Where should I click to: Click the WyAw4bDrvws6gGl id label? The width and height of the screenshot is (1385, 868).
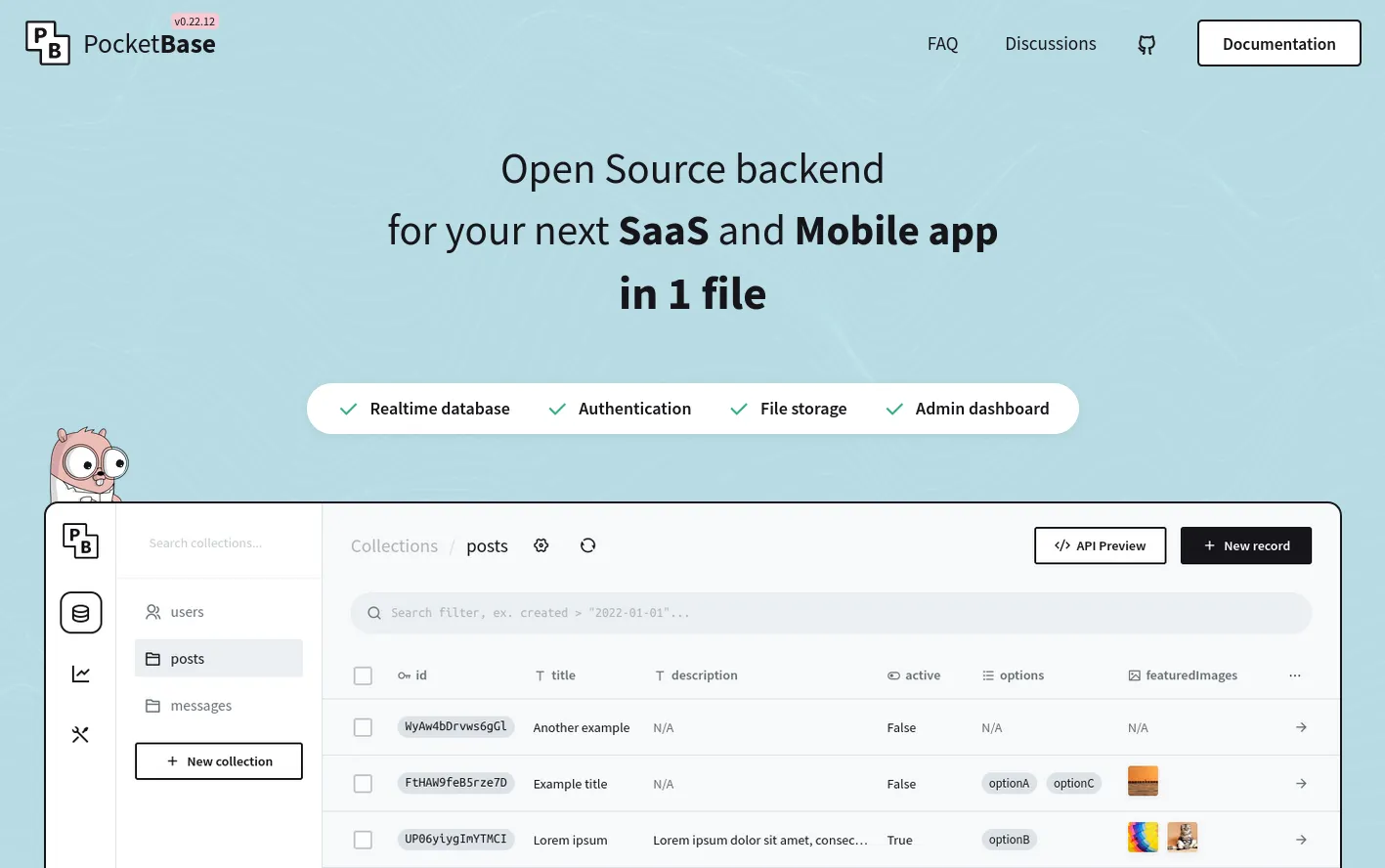tap(455, 726)
